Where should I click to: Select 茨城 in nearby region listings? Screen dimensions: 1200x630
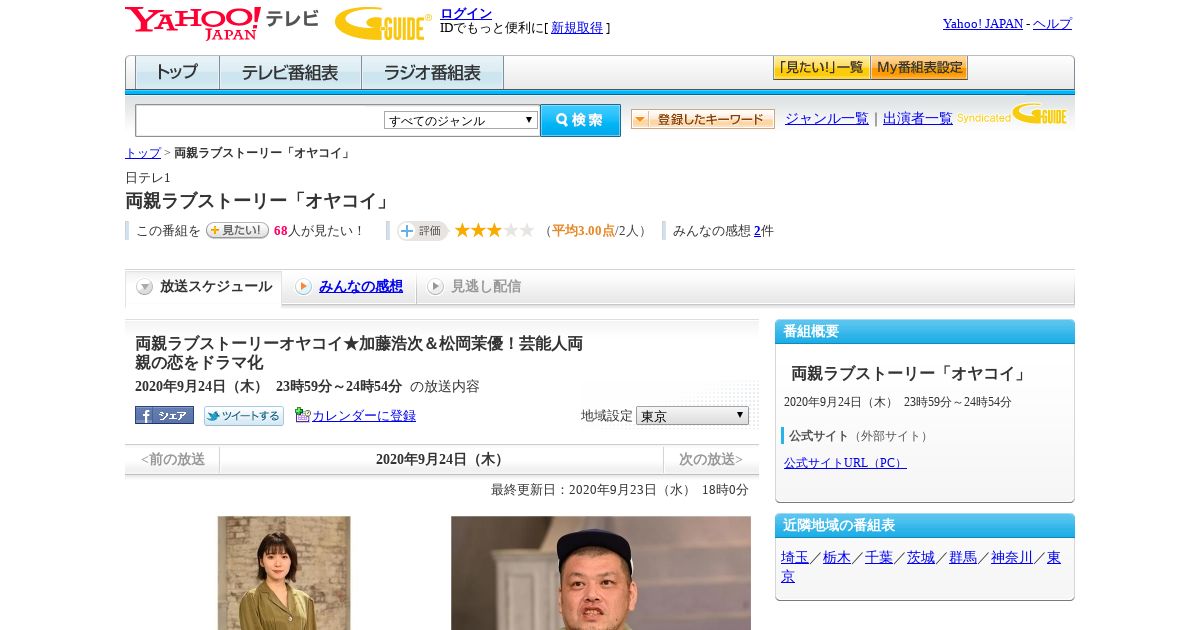click(x=921, y=558)
